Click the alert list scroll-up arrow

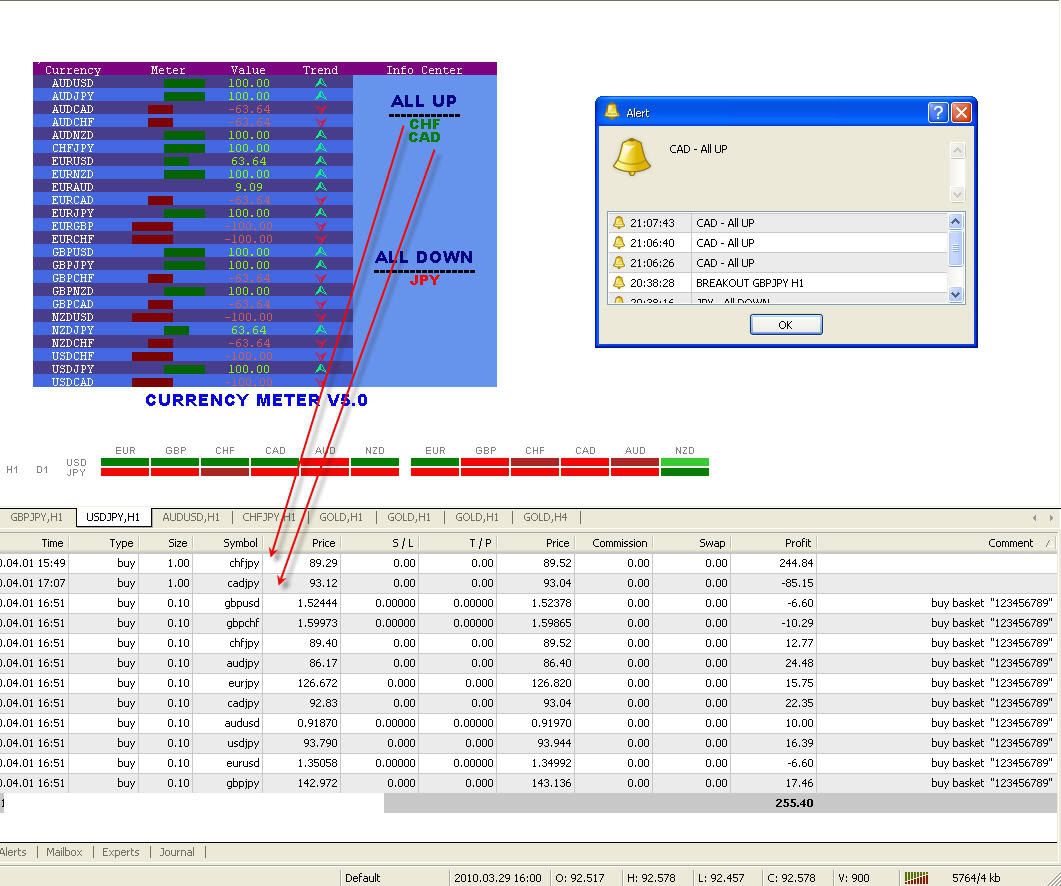[x=955, y=221]
